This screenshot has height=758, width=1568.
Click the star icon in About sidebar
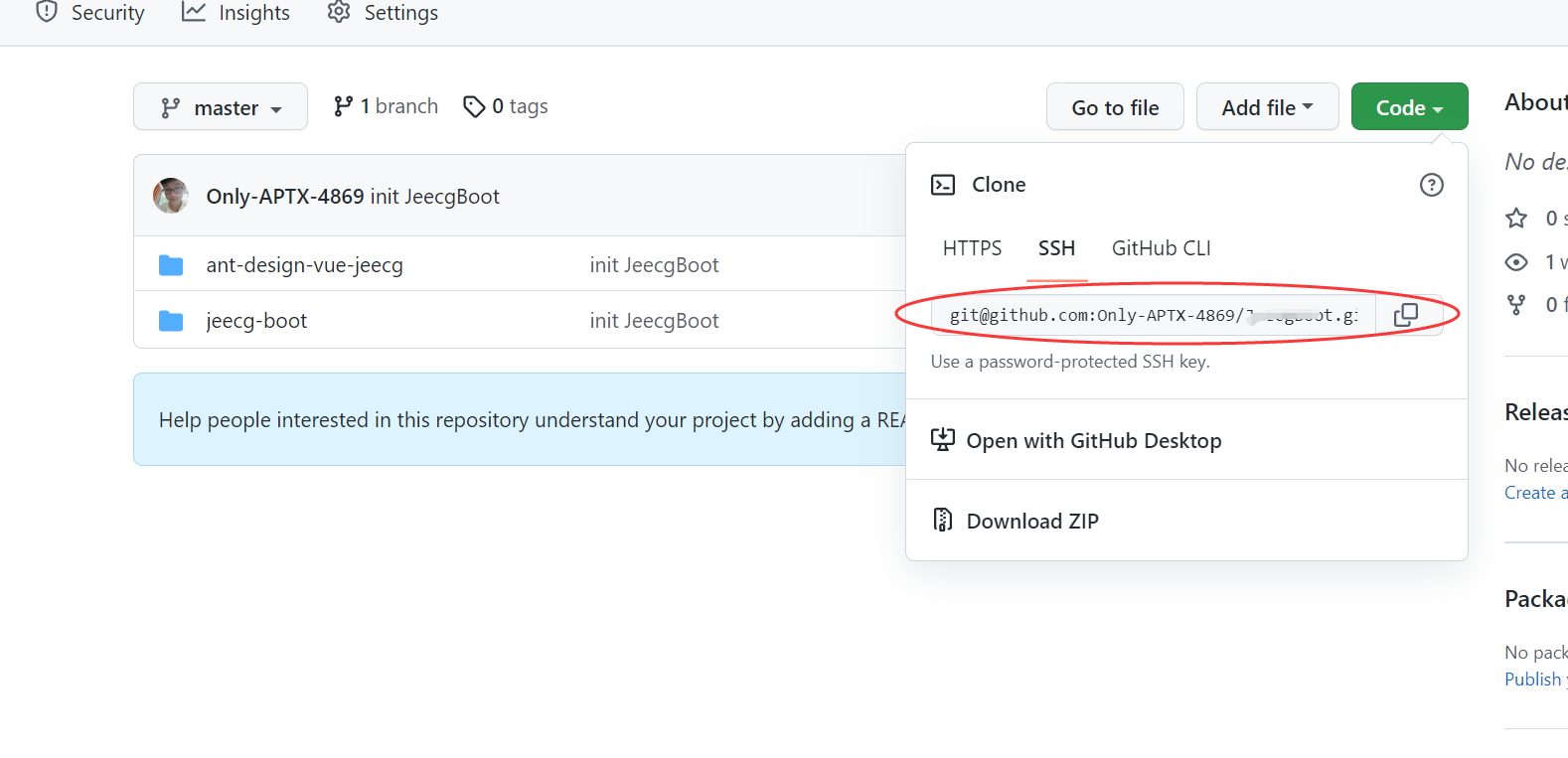1516,218
